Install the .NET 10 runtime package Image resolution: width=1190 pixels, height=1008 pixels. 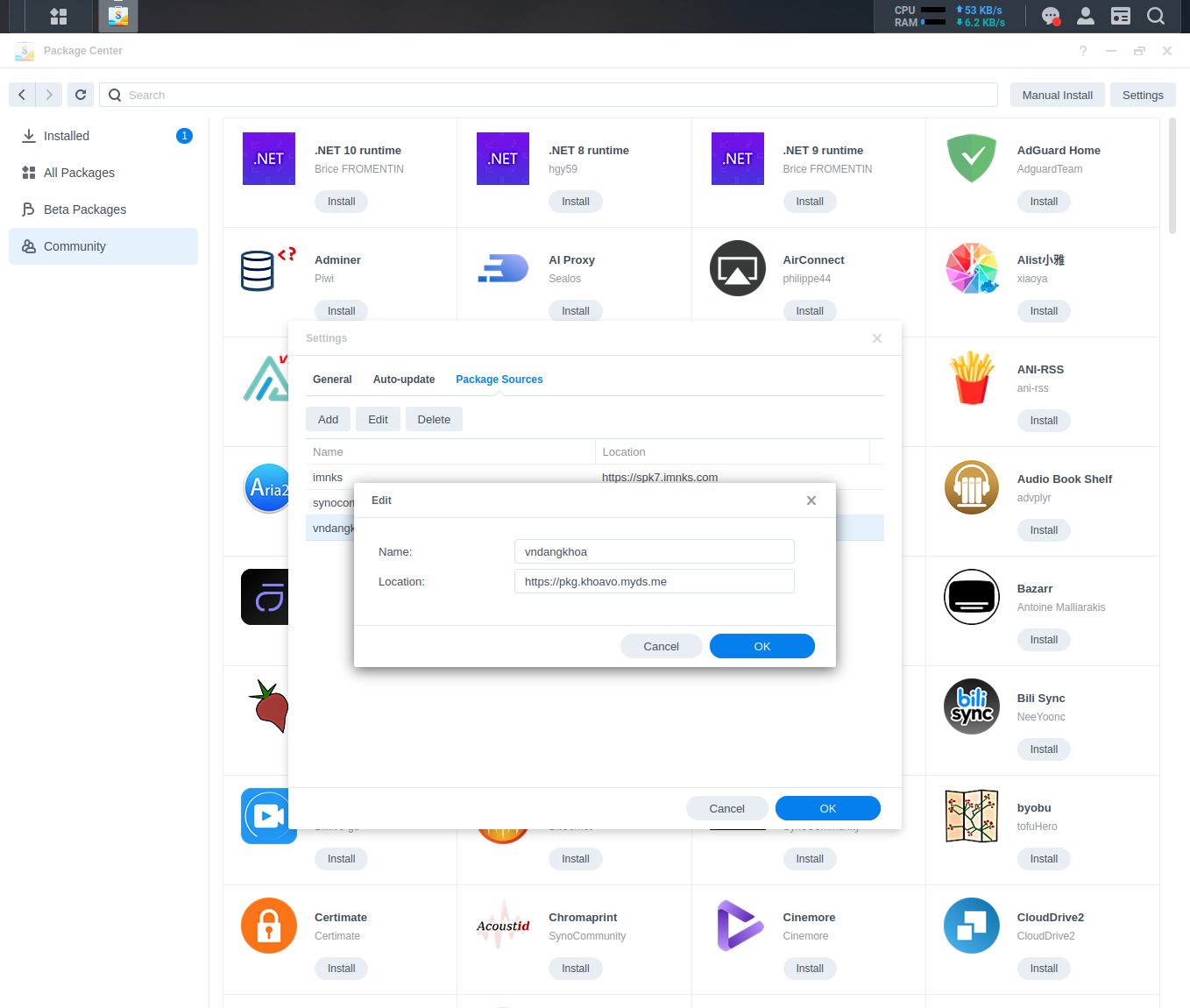click(342, 202)
